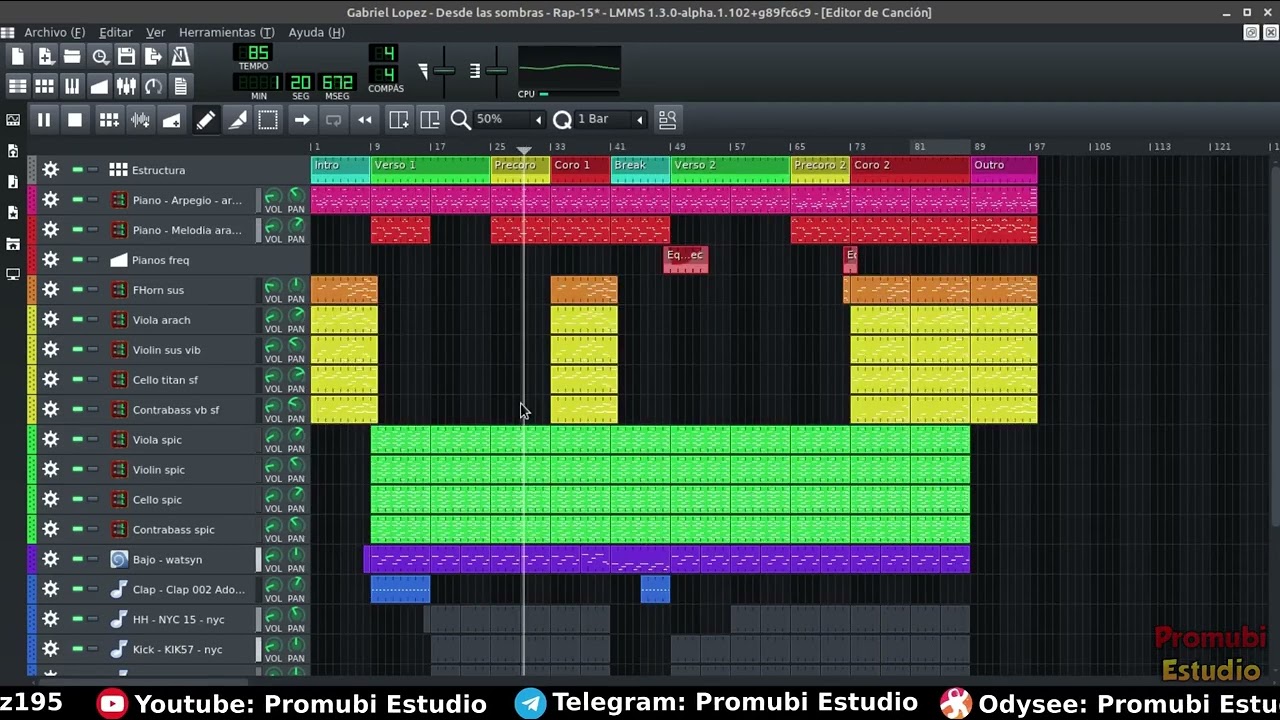Add a beat/bassline track

tap(109, 120)
